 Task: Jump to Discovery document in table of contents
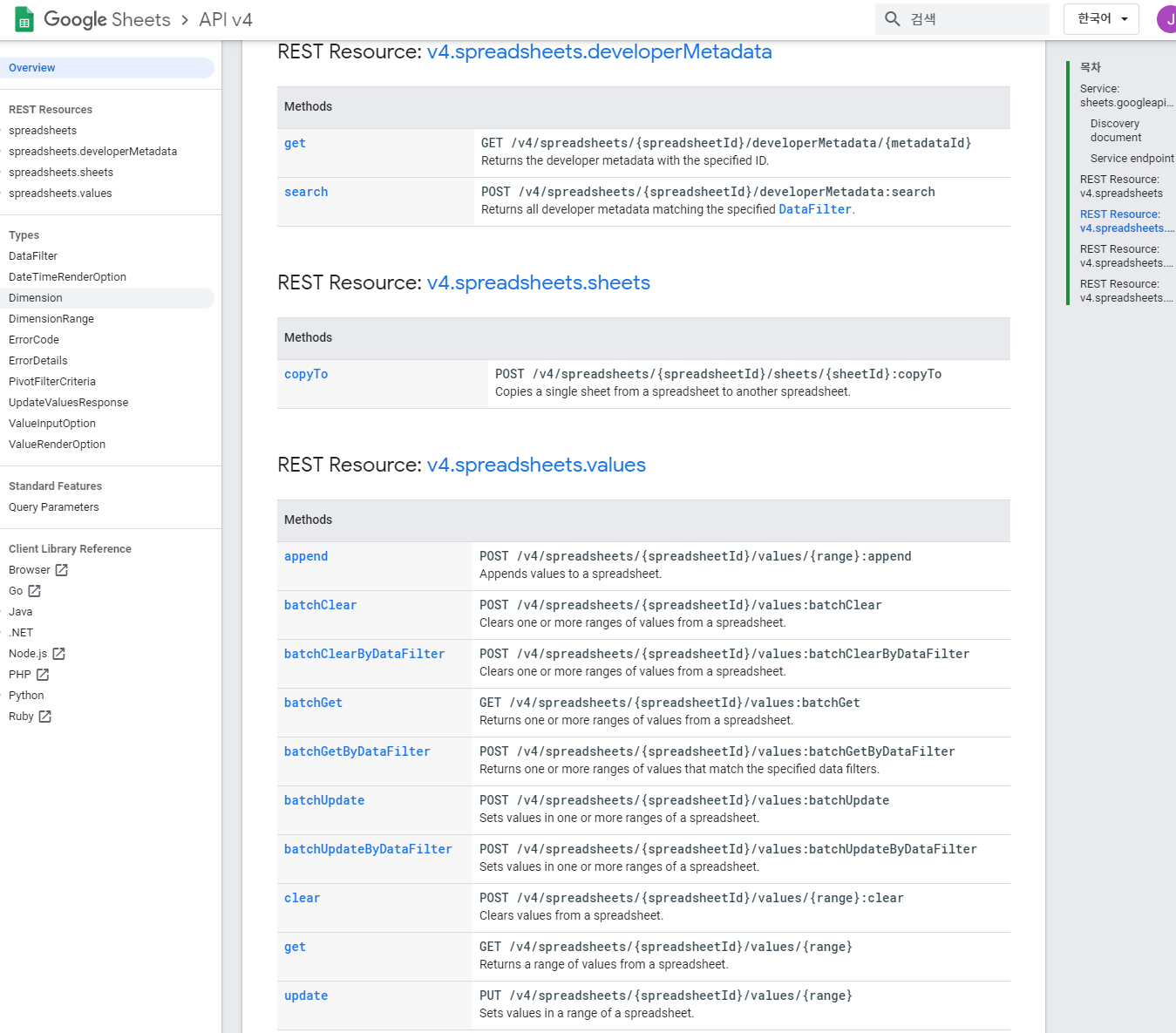click(x=1116, y=131)
